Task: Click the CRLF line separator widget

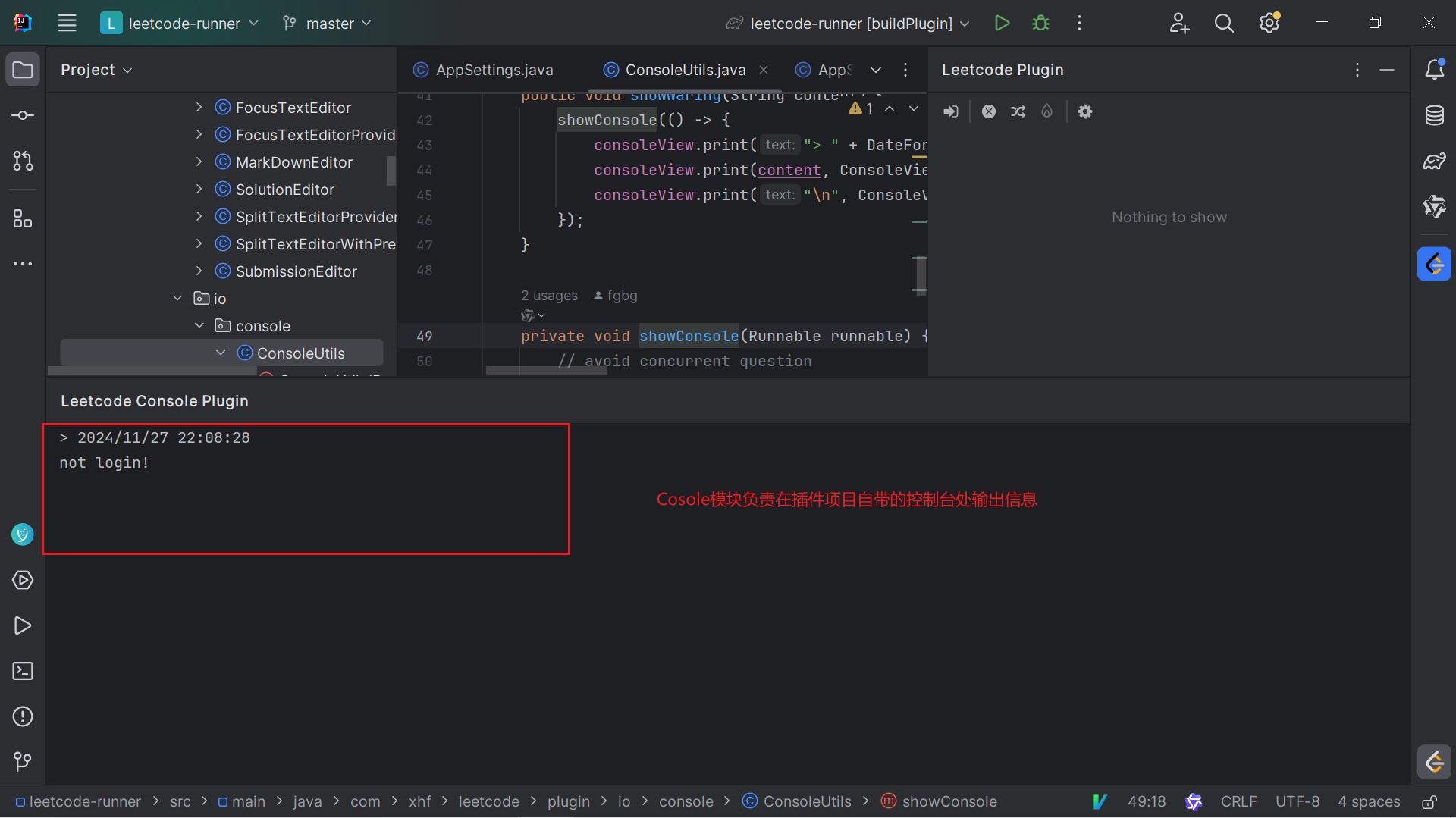Action: 1238,802
